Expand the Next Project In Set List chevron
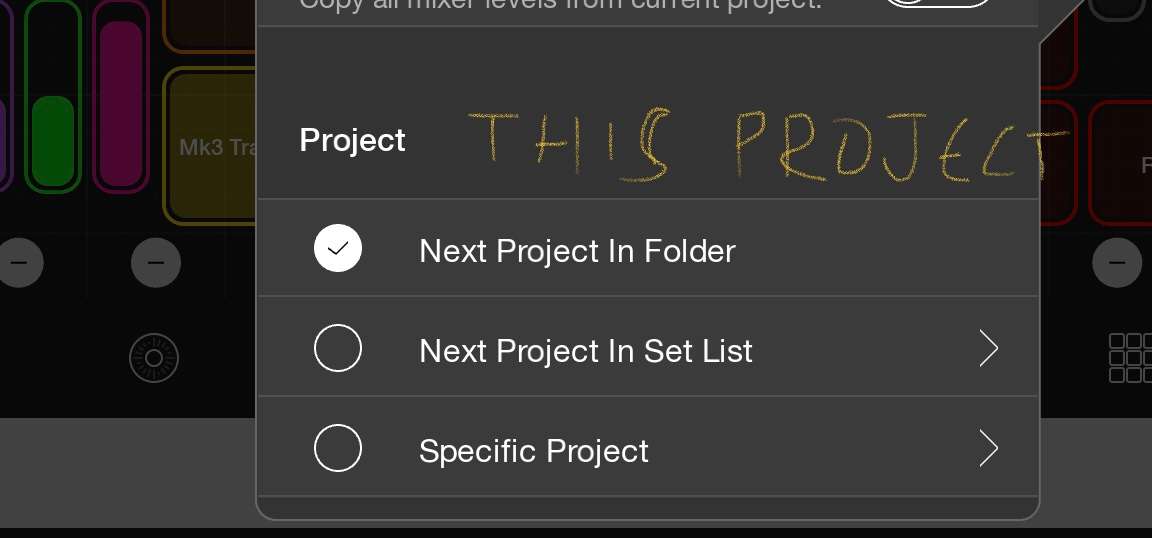 click(988, 348)
